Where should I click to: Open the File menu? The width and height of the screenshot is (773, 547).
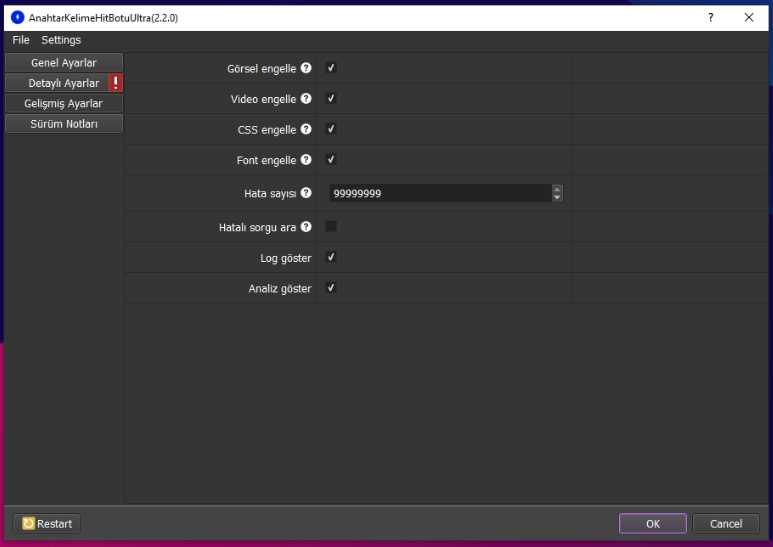(x=21, y=40)
